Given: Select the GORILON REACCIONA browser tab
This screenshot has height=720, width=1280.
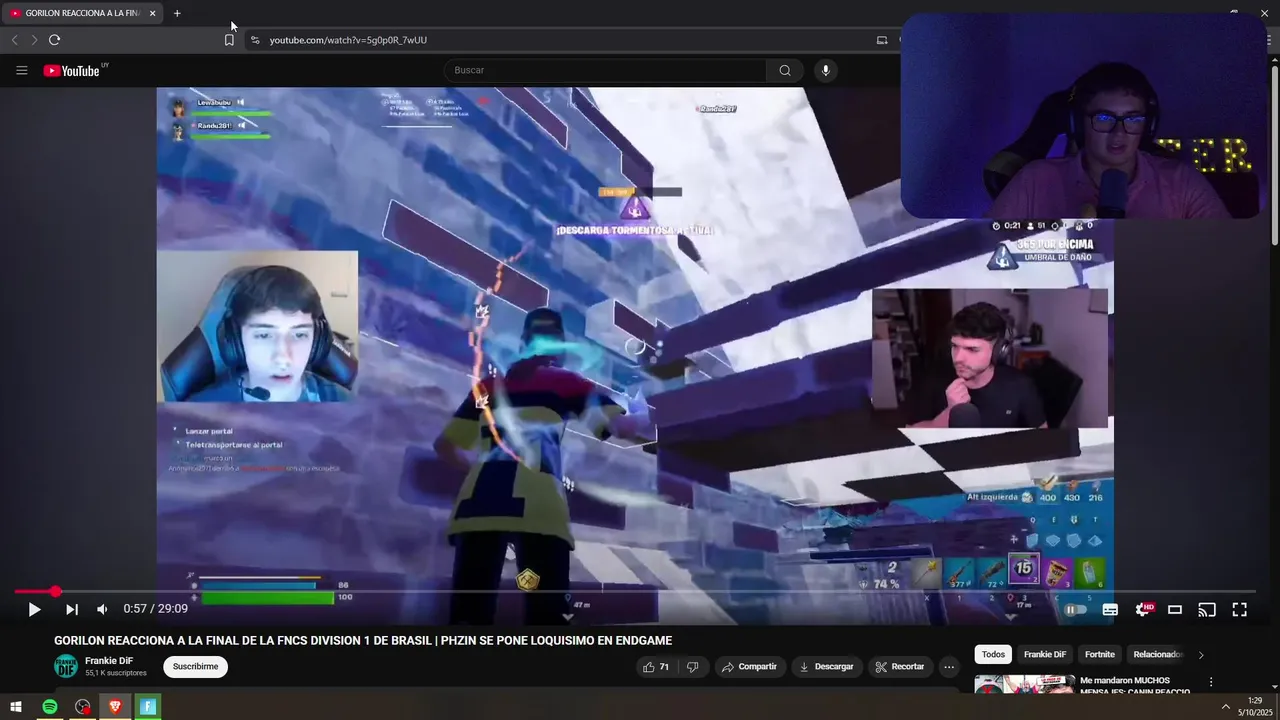Looking at the screenshot, I should (x=82, y=13).
